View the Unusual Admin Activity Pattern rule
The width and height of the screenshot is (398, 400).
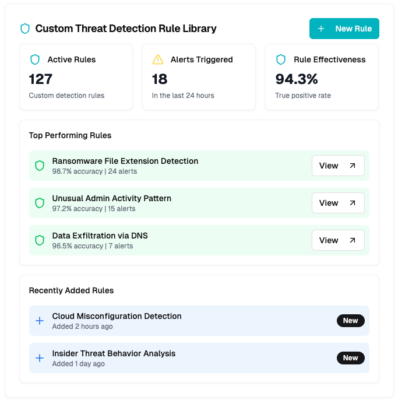338,203
